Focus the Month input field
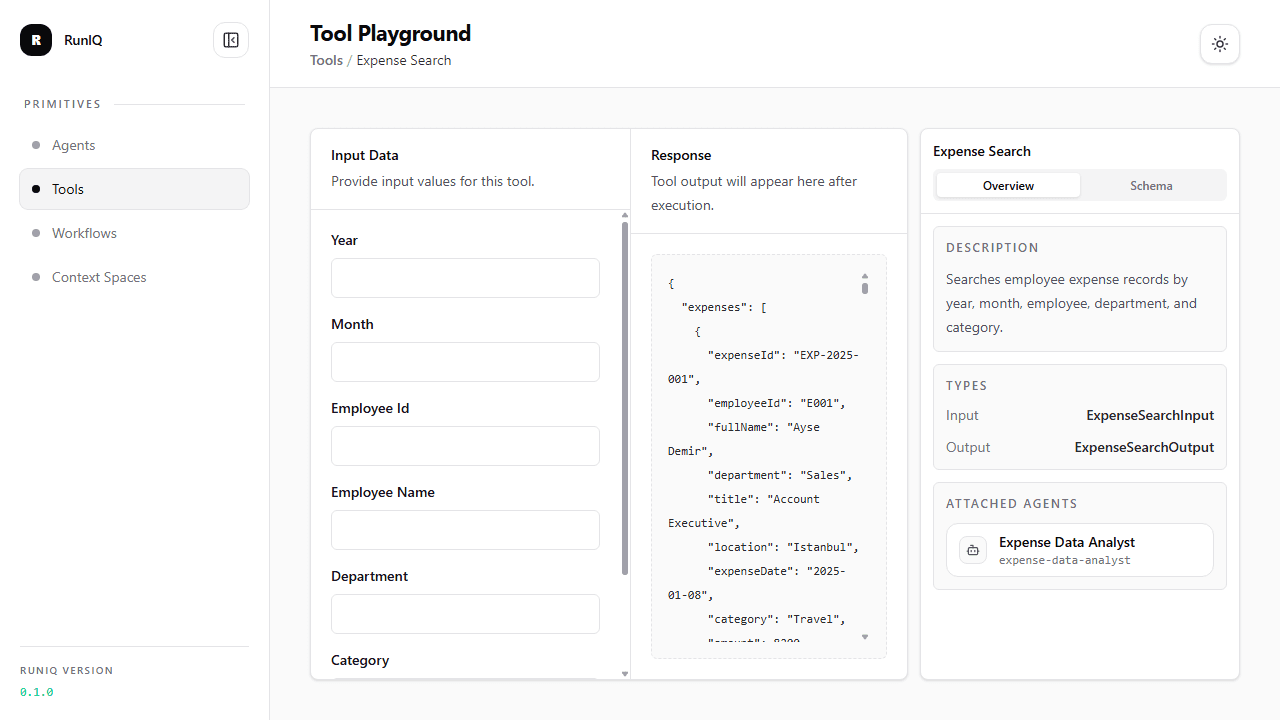 coord(465,362)
